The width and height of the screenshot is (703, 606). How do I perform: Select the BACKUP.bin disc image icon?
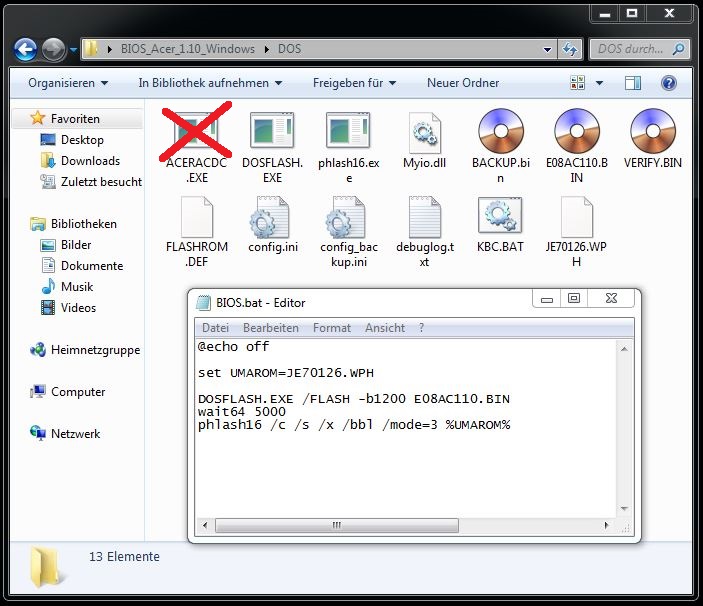tap(500, 131)
